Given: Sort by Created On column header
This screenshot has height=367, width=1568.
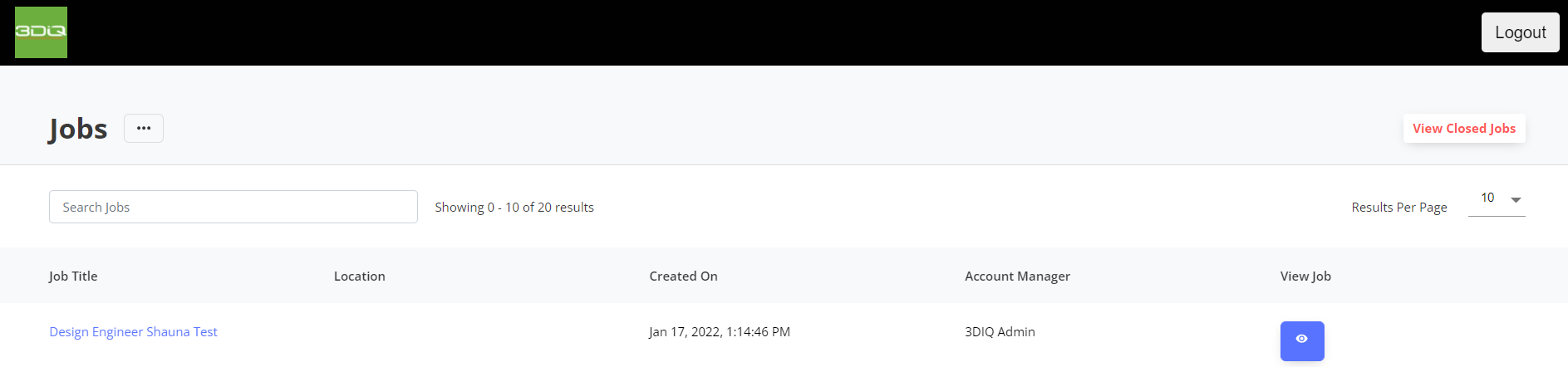Looking at the screenshot, I should (683, 276).
